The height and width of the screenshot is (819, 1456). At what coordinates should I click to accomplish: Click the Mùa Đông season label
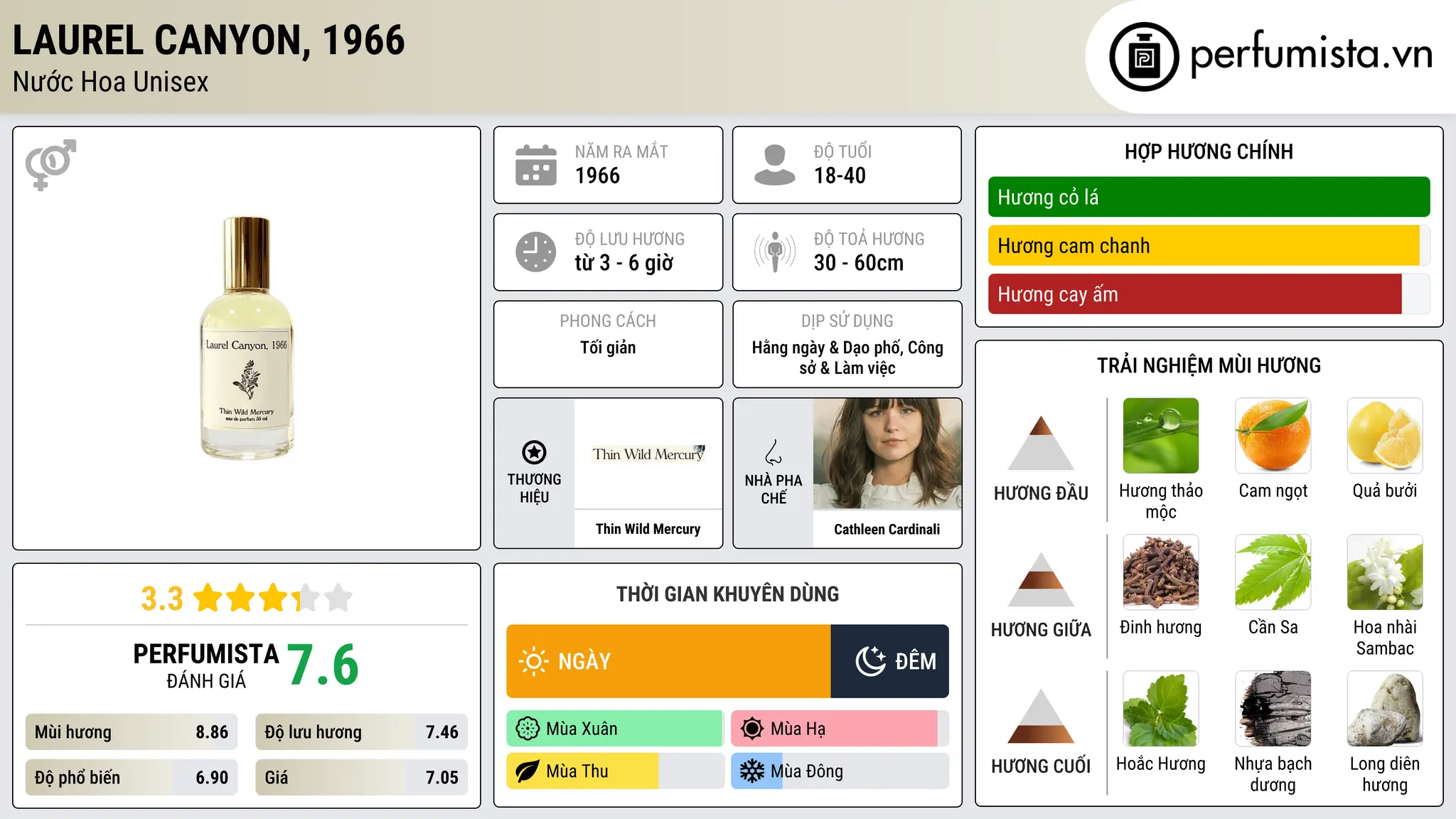[x=807, y=771]
